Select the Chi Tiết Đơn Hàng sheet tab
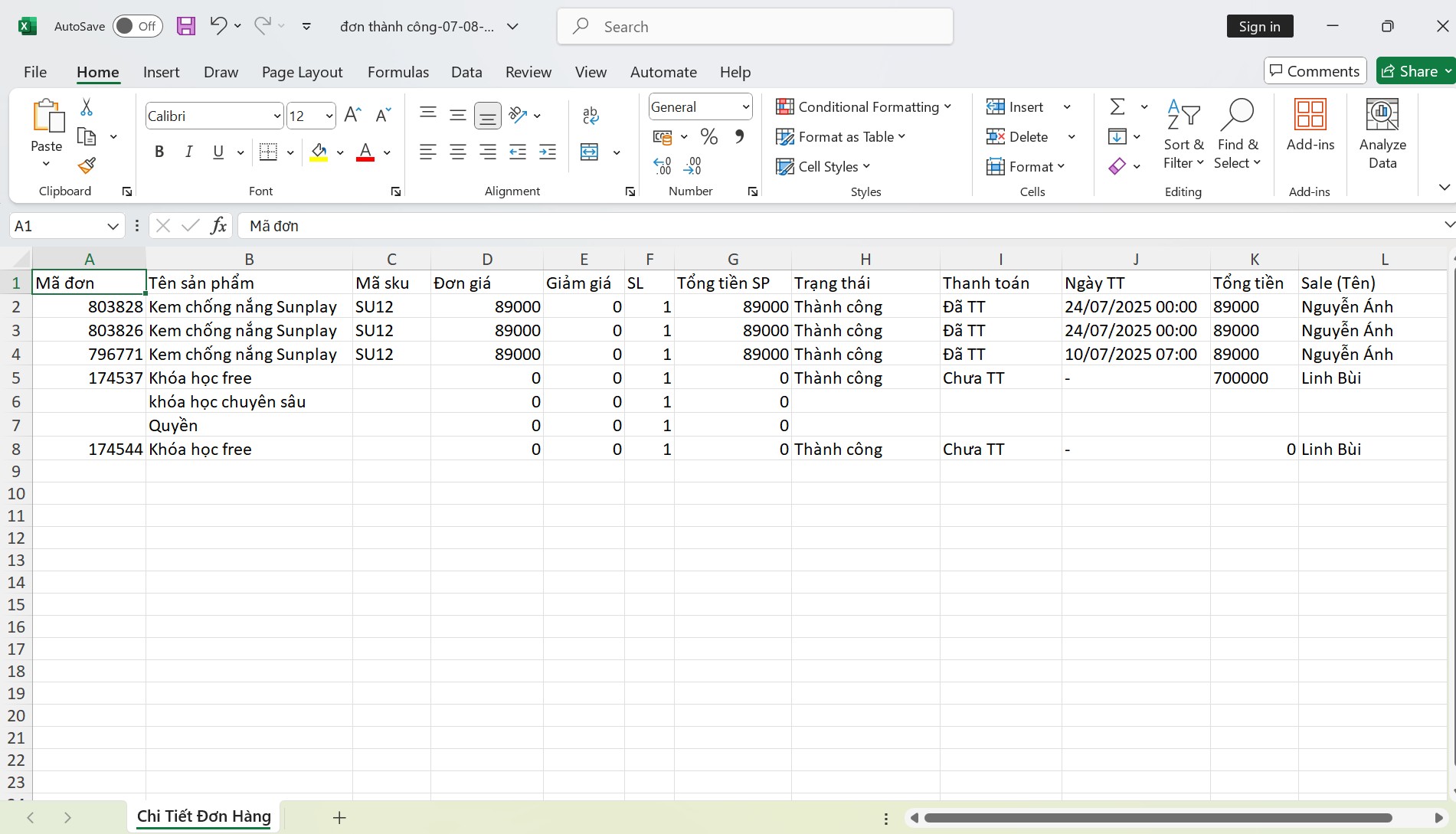Viewport: 1456px width, 834px height. 204,816
